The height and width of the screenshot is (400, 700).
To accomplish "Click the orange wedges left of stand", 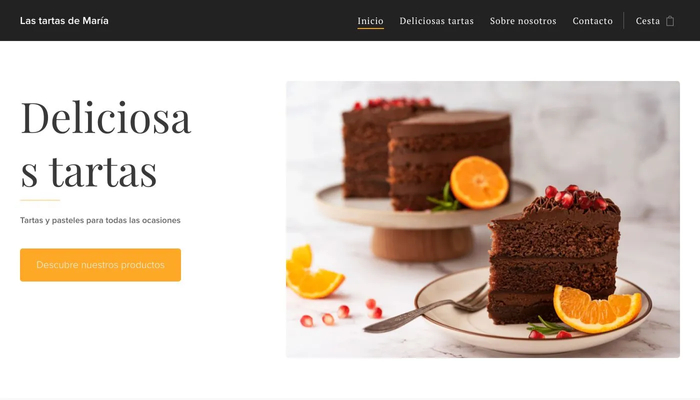I will click(x=313, y=272).
